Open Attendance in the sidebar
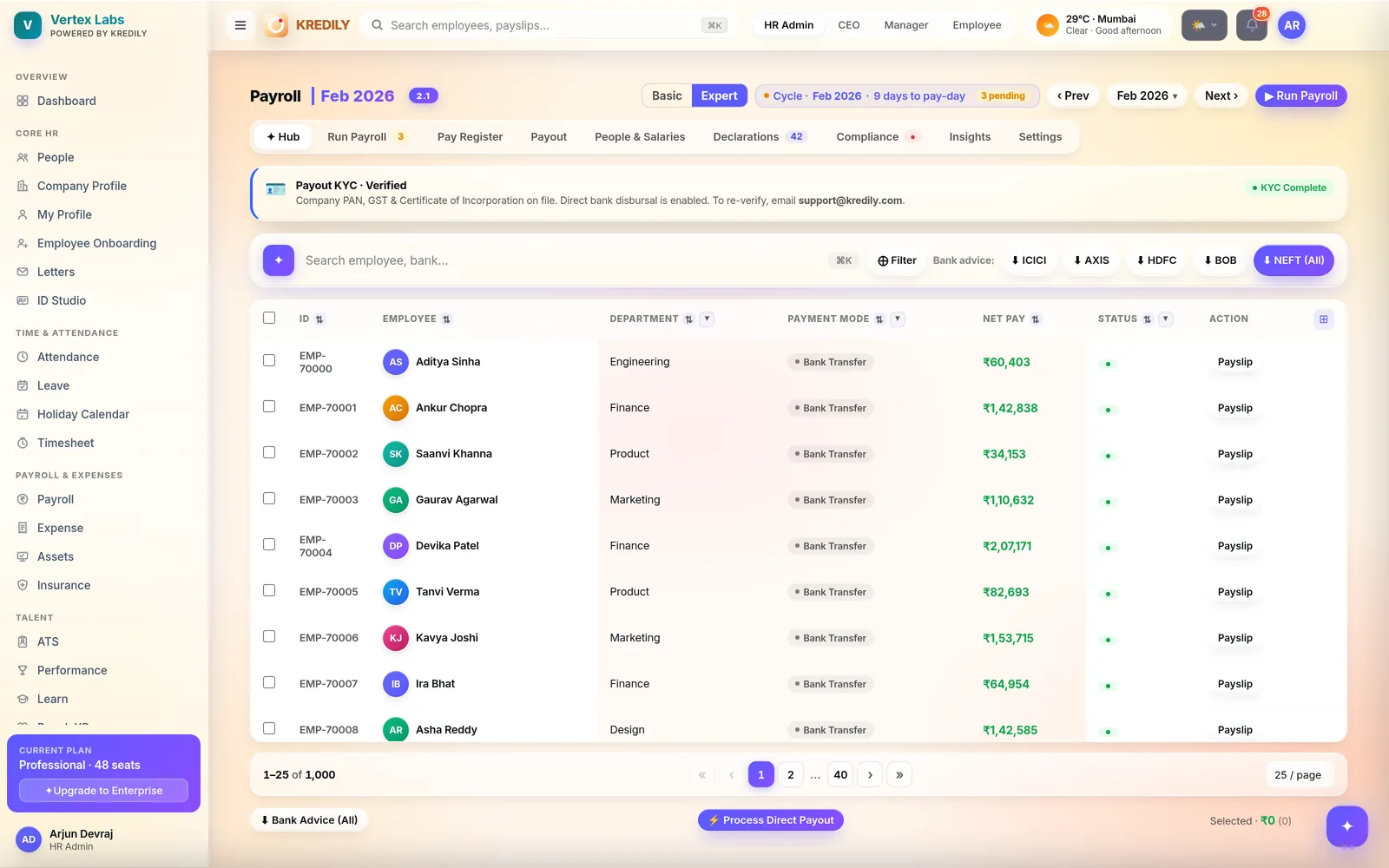1389x868 pixels. point(68,357)
